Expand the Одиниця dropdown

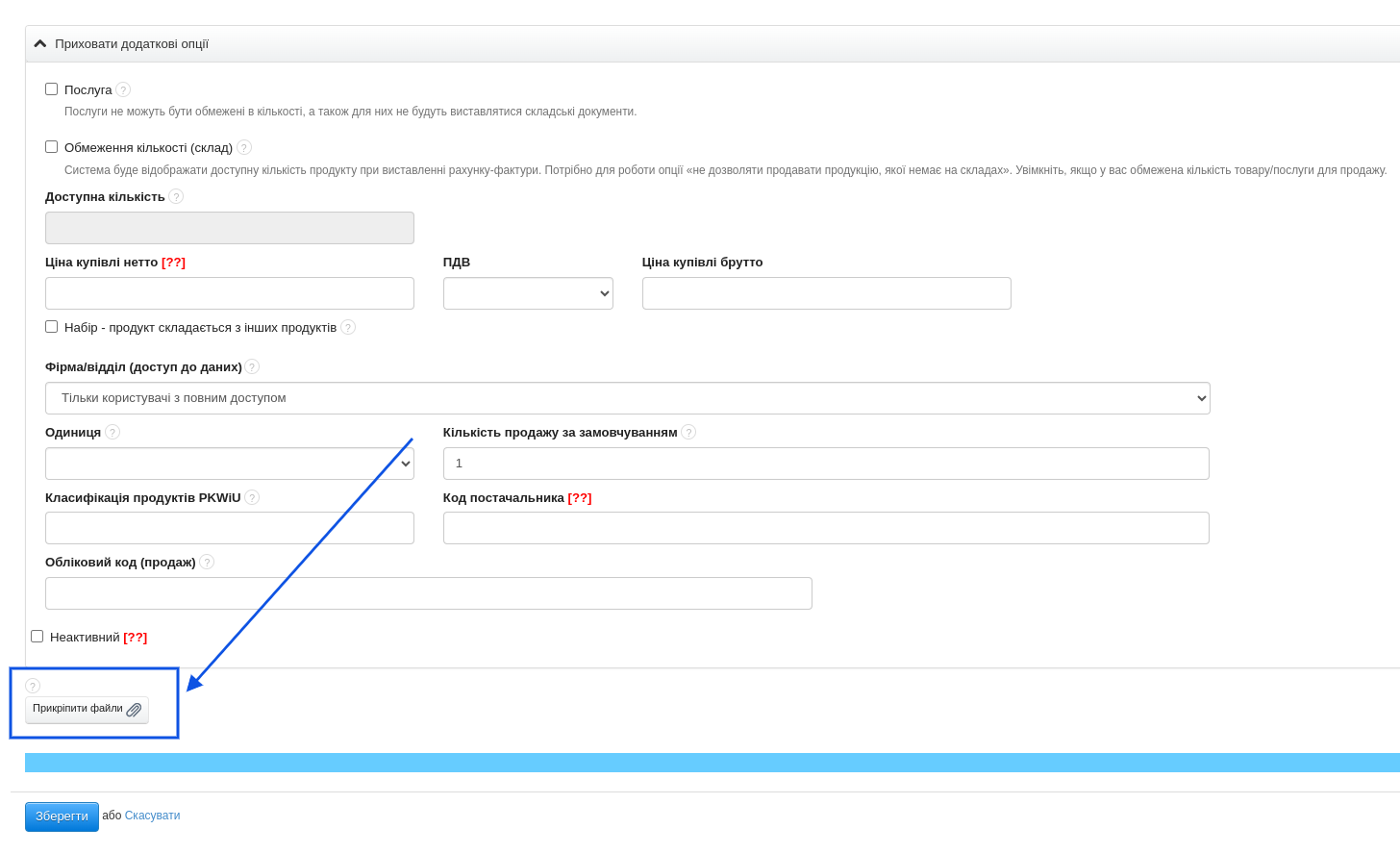[229, 464]
